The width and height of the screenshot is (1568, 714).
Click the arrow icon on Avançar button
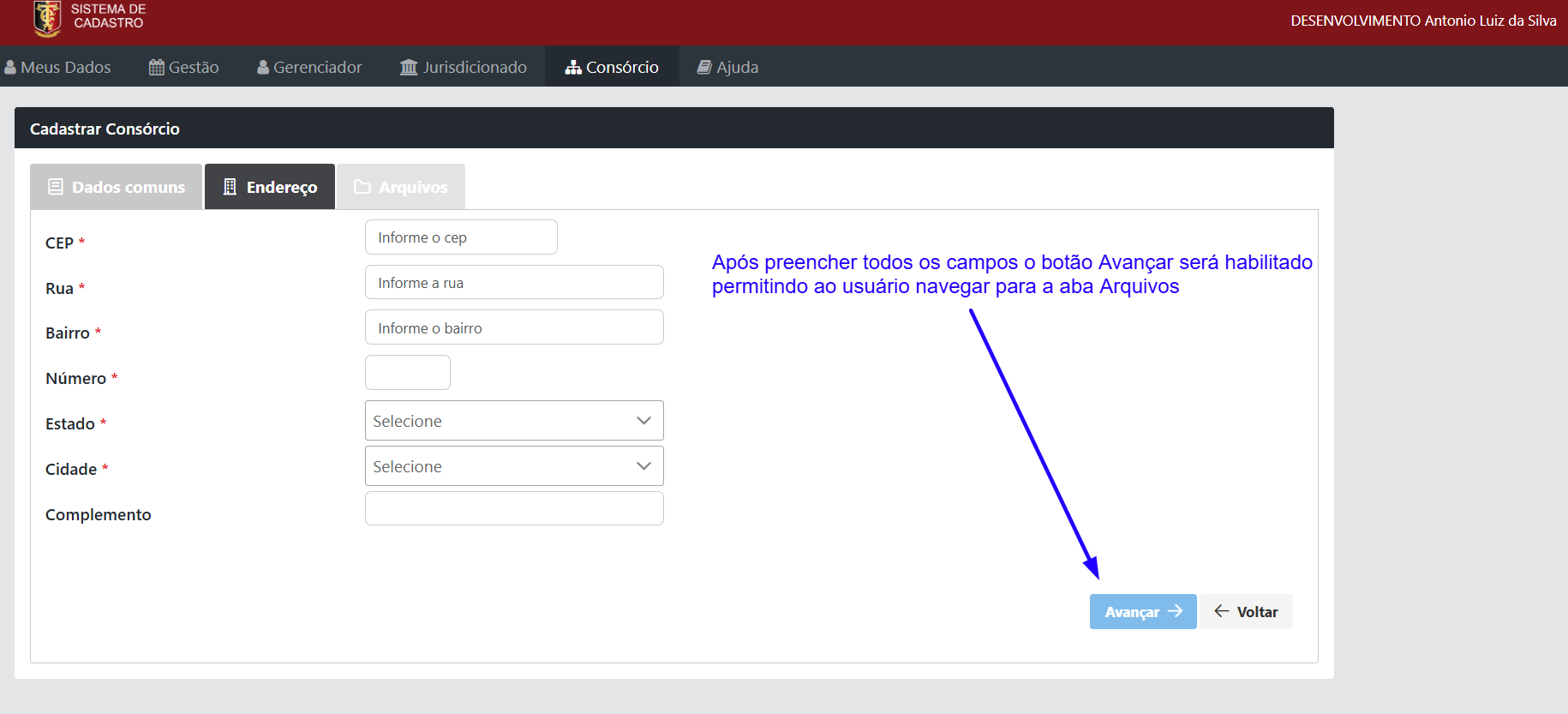click(x=1175, y=611)
